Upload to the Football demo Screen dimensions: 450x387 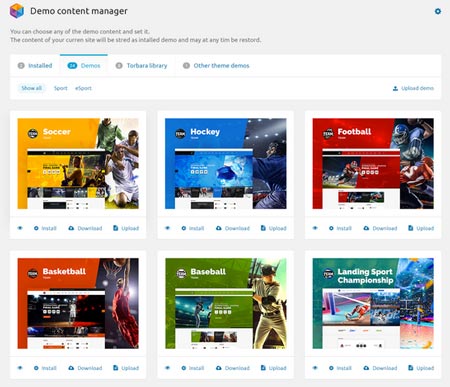tap(421, 228)
